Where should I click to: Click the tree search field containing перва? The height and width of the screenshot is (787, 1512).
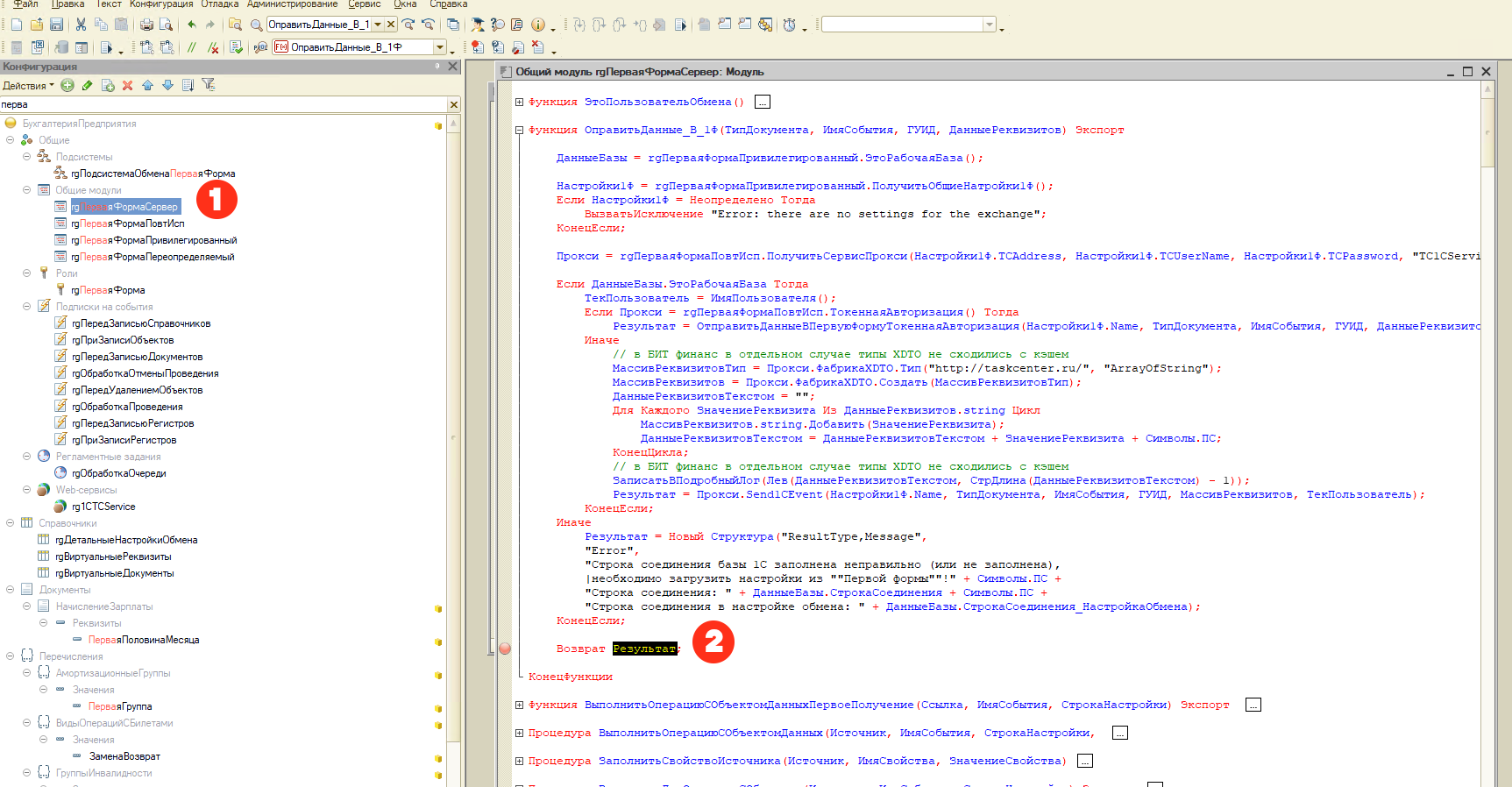click(x=224, y=104)
